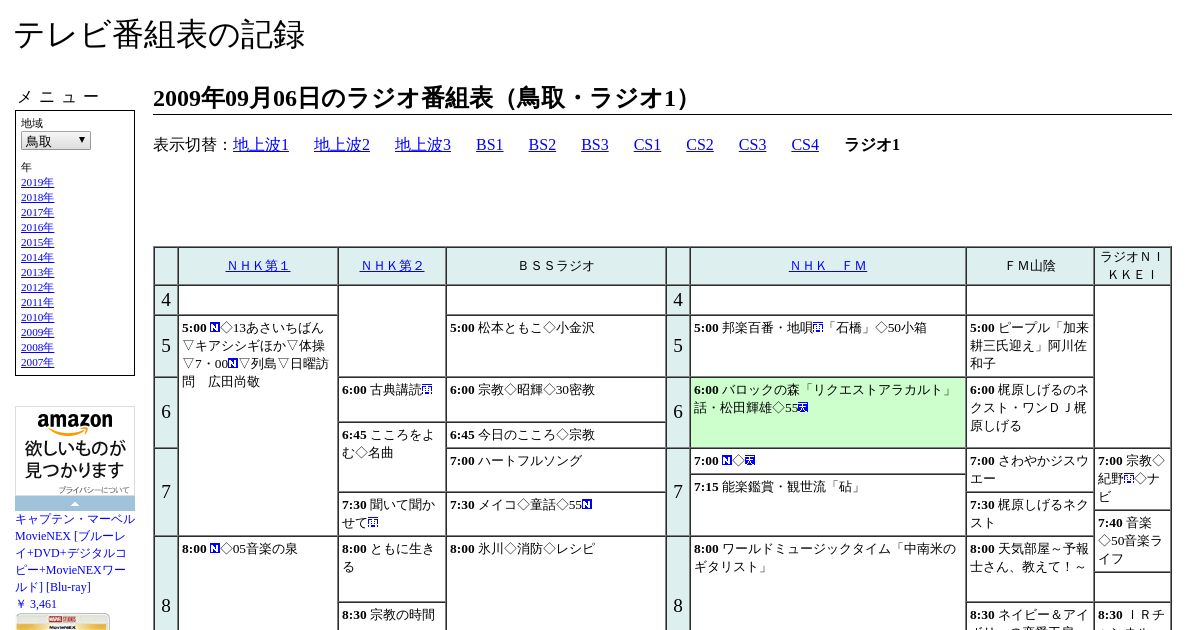Click the 再 rerun icon in 7:30 聞いて聞かせて

(x=373, y=522)
